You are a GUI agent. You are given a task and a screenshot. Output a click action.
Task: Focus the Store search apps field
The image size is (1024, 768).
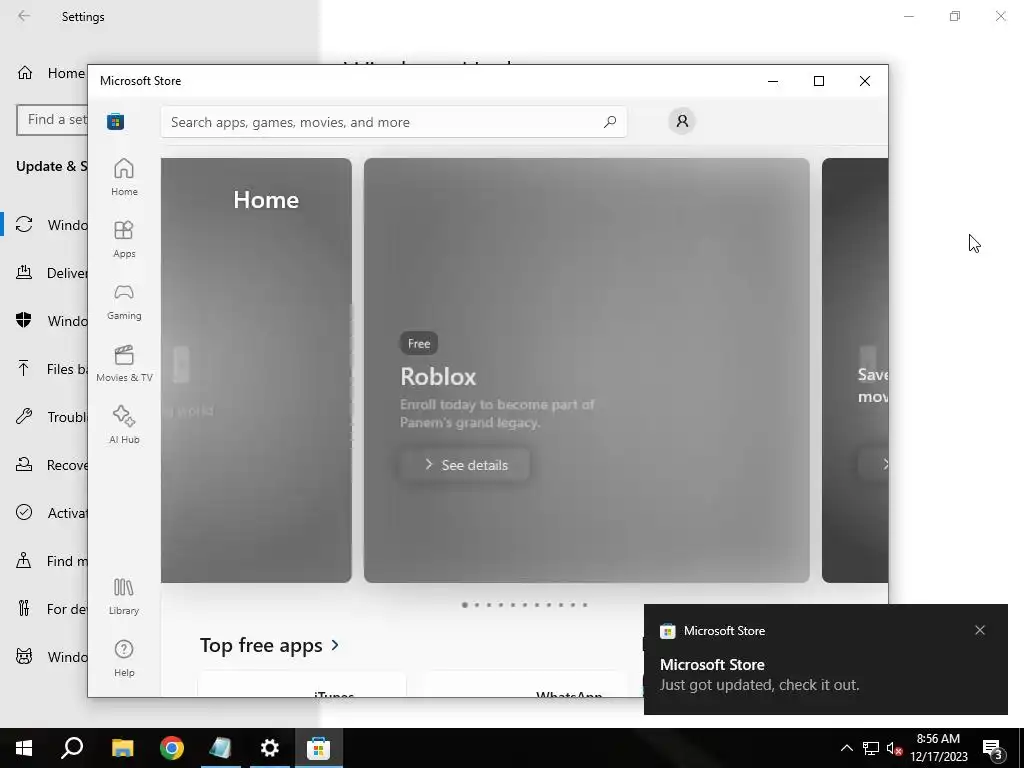tap(394, 121)
